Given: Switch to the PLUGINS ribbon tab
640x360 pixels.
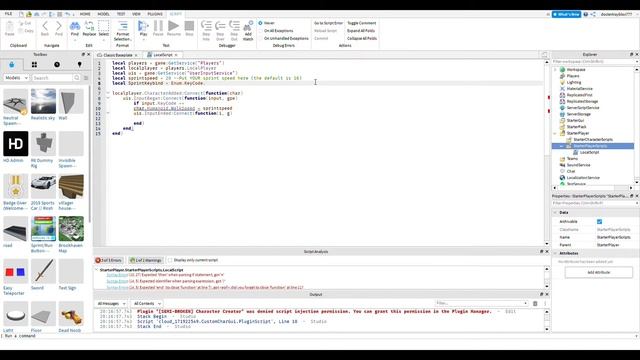Looking at the screenshot, I should 155,14.
